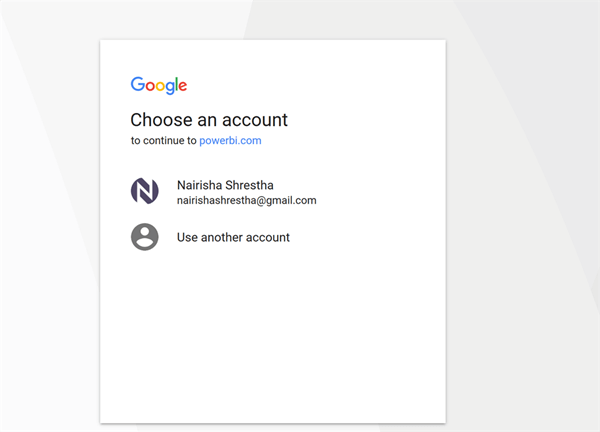Click the blue capital G in Google logo
The width and height of the screenshot is (600, 432).
click(x=137, y=85)
